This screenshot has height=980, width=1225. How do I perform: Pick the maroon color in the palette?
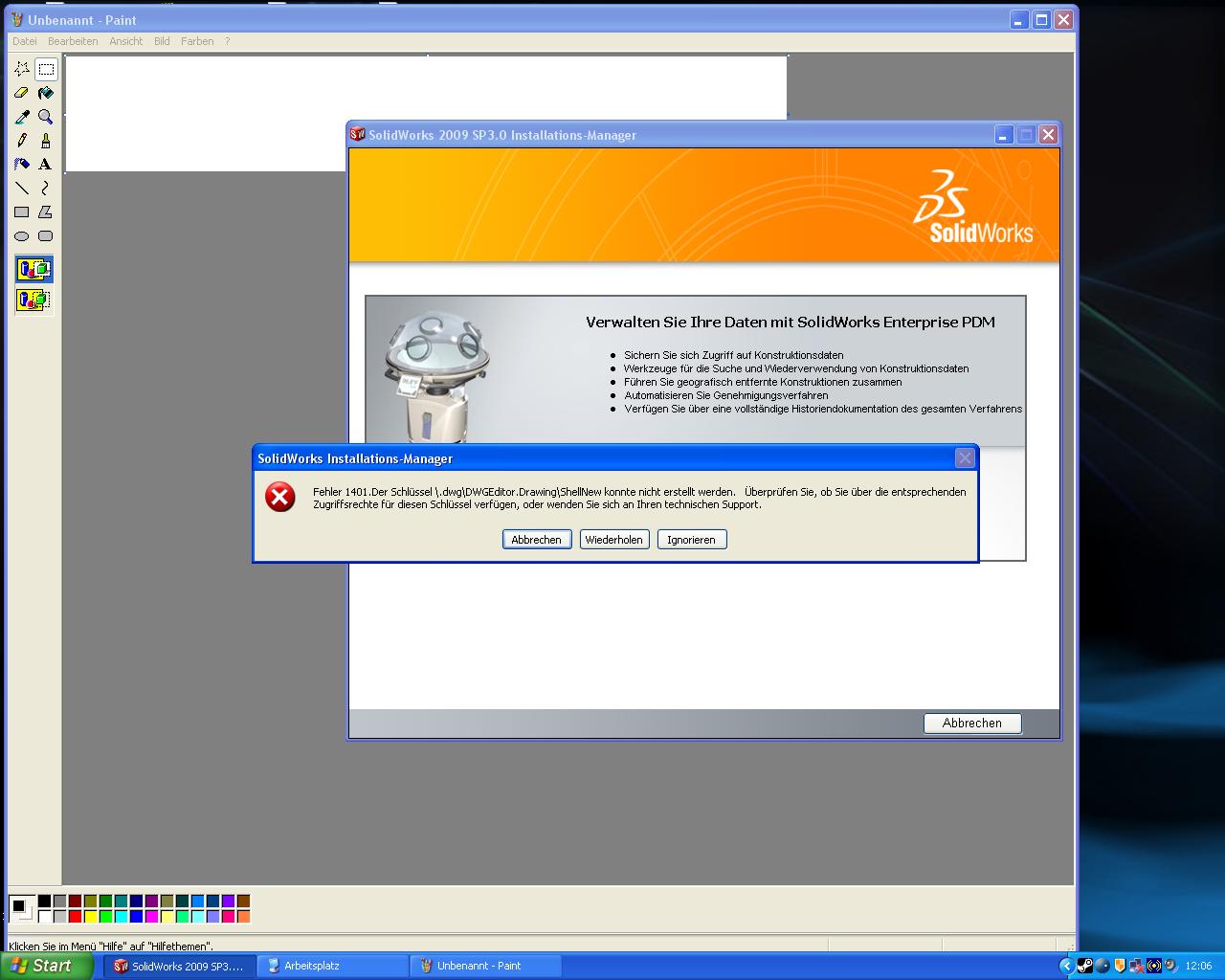point(75,901)
